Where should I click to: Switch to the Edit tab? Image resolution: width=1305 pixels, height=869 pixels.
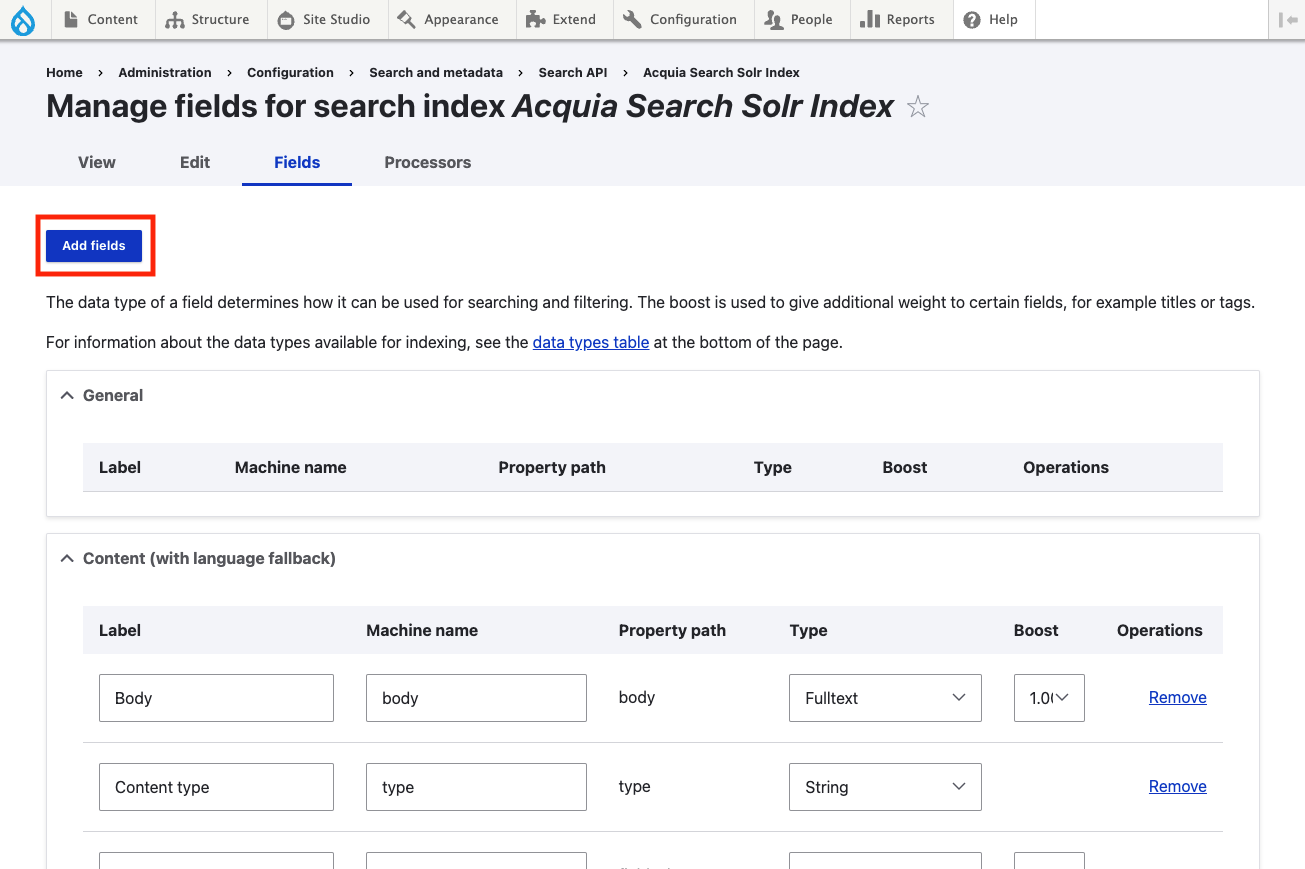tap(195, 163)
